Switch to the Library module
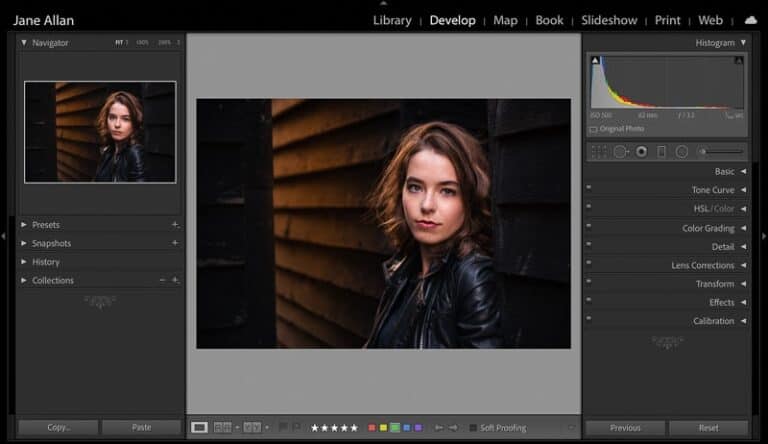This screenshot has width=768, height=444. click(392, 20)
